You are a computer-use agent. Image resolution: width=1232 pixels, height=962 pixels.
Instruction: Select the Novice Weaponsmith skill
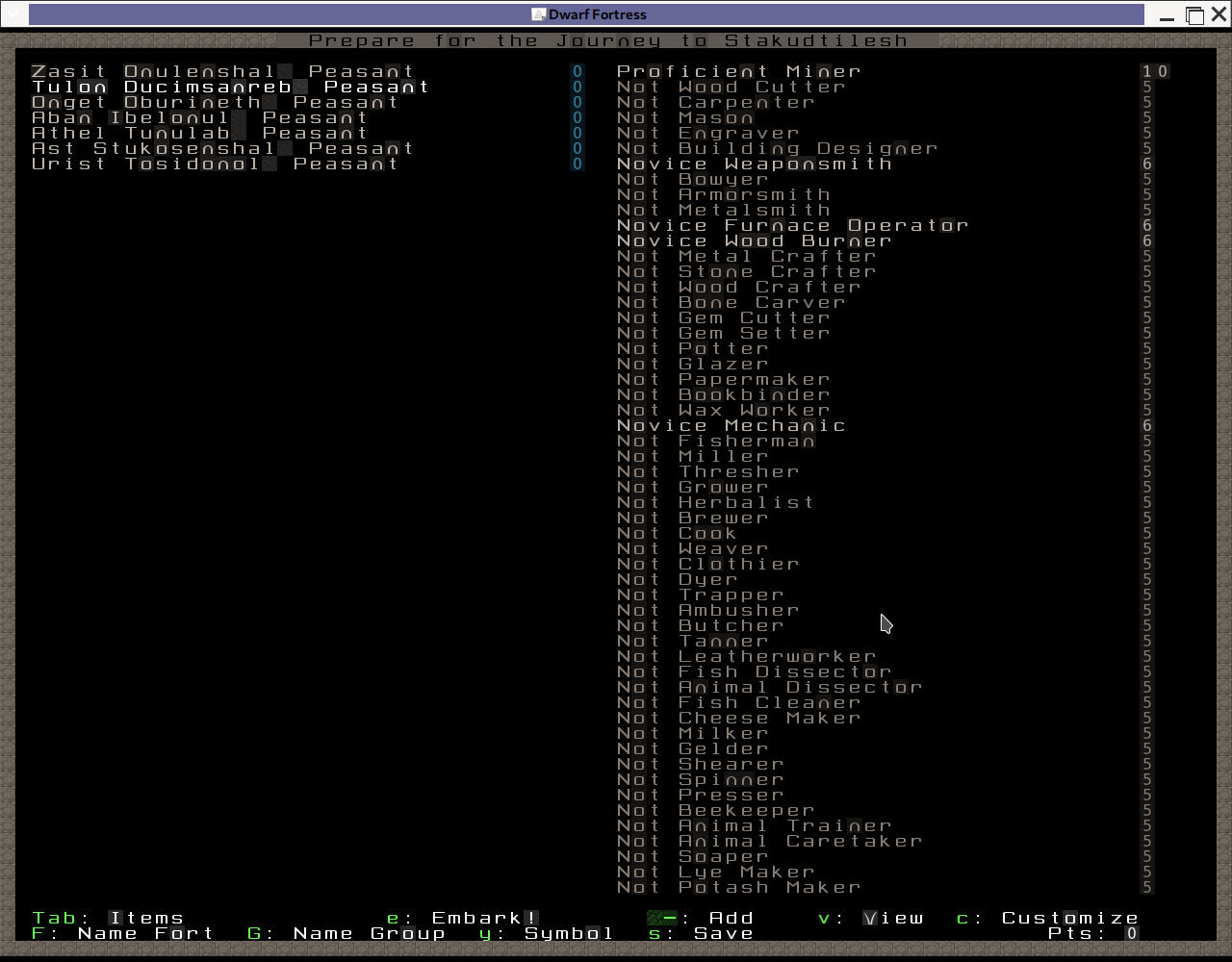point(754,164)
